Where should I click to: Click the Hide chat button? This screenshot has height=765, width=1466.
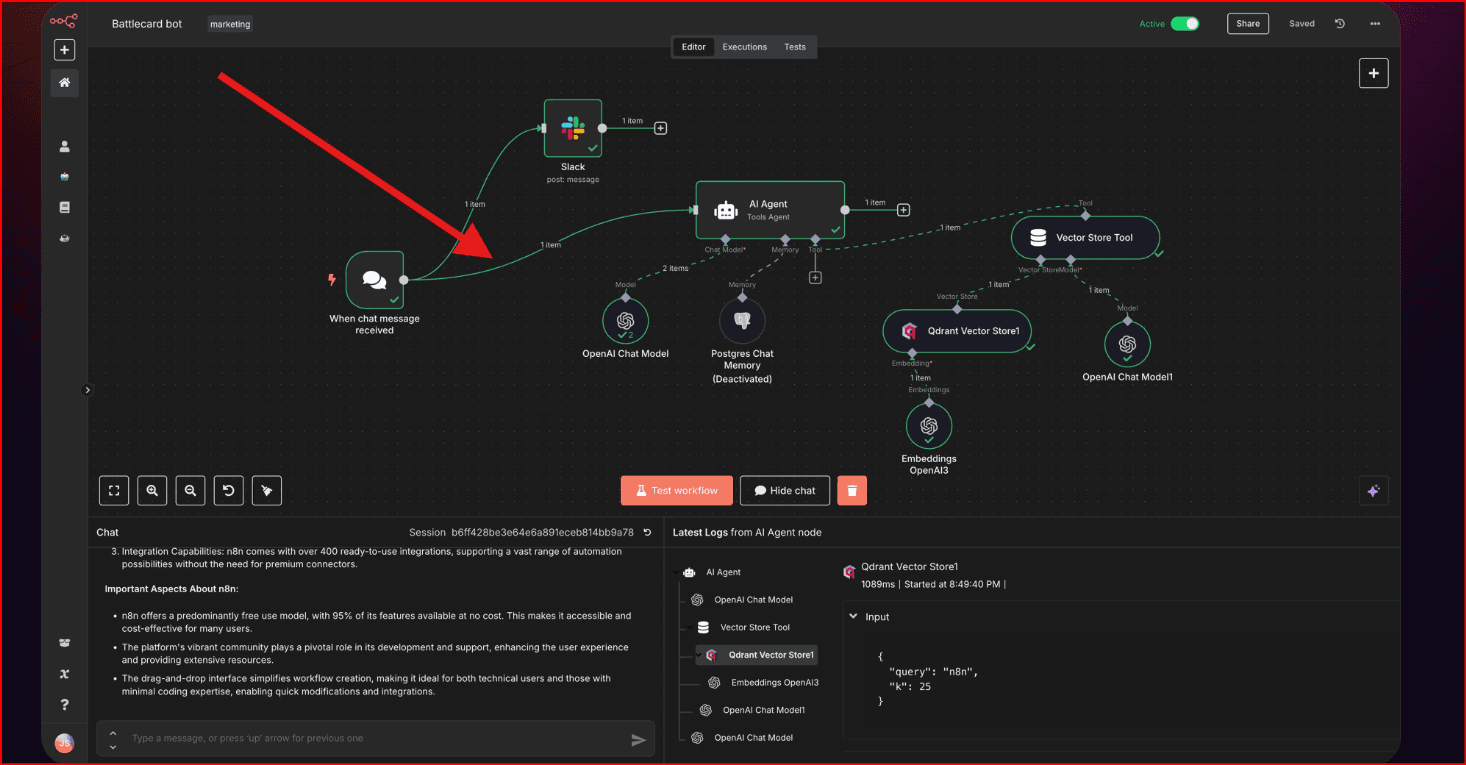pos(785,490)
